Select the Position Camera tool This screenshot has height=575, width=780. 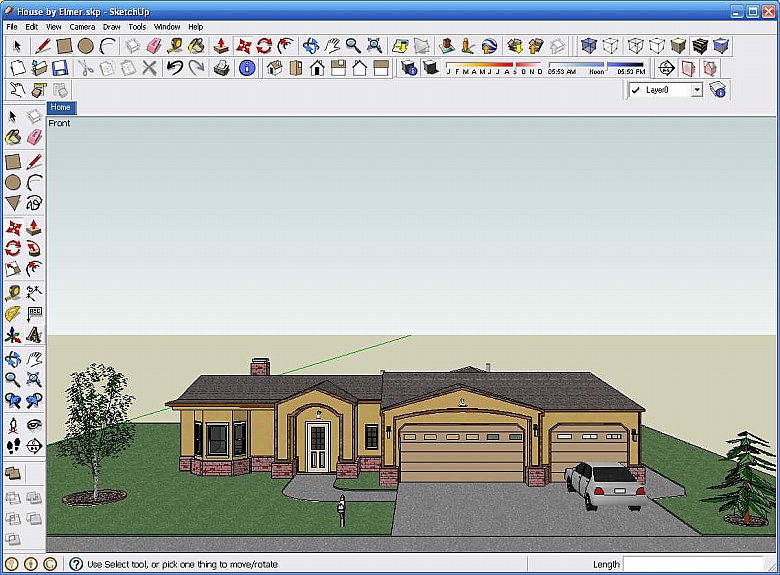13,425
